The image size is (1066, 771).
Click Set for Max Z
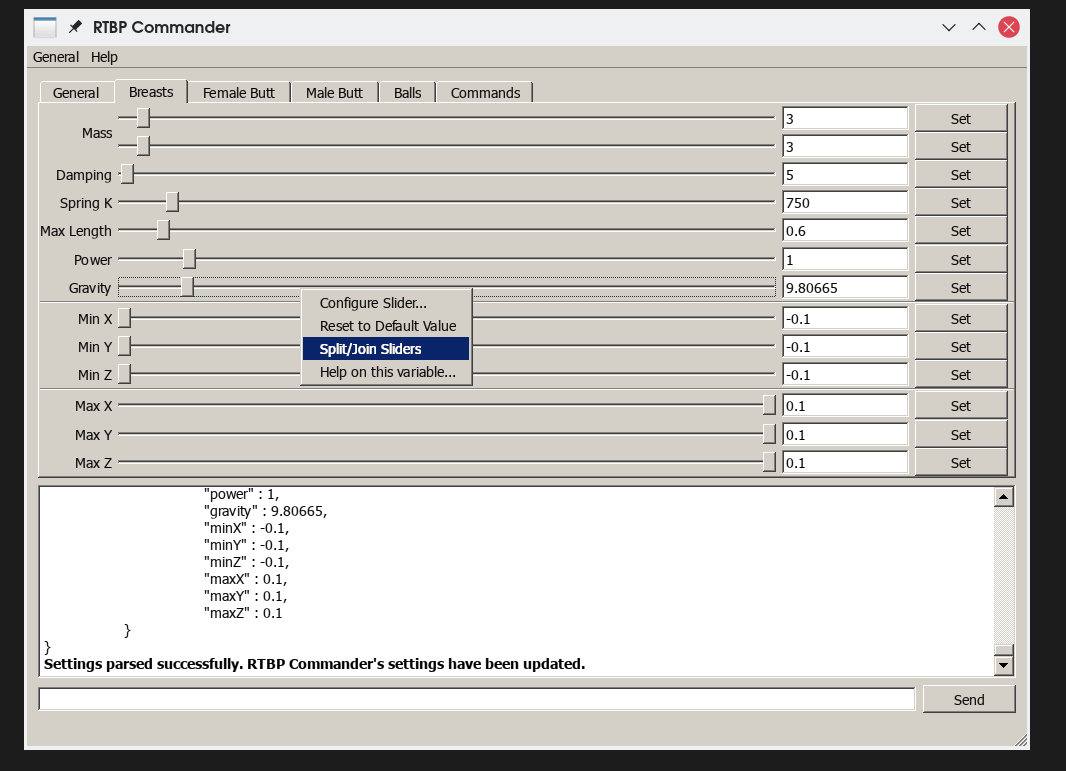click(961, 462)
